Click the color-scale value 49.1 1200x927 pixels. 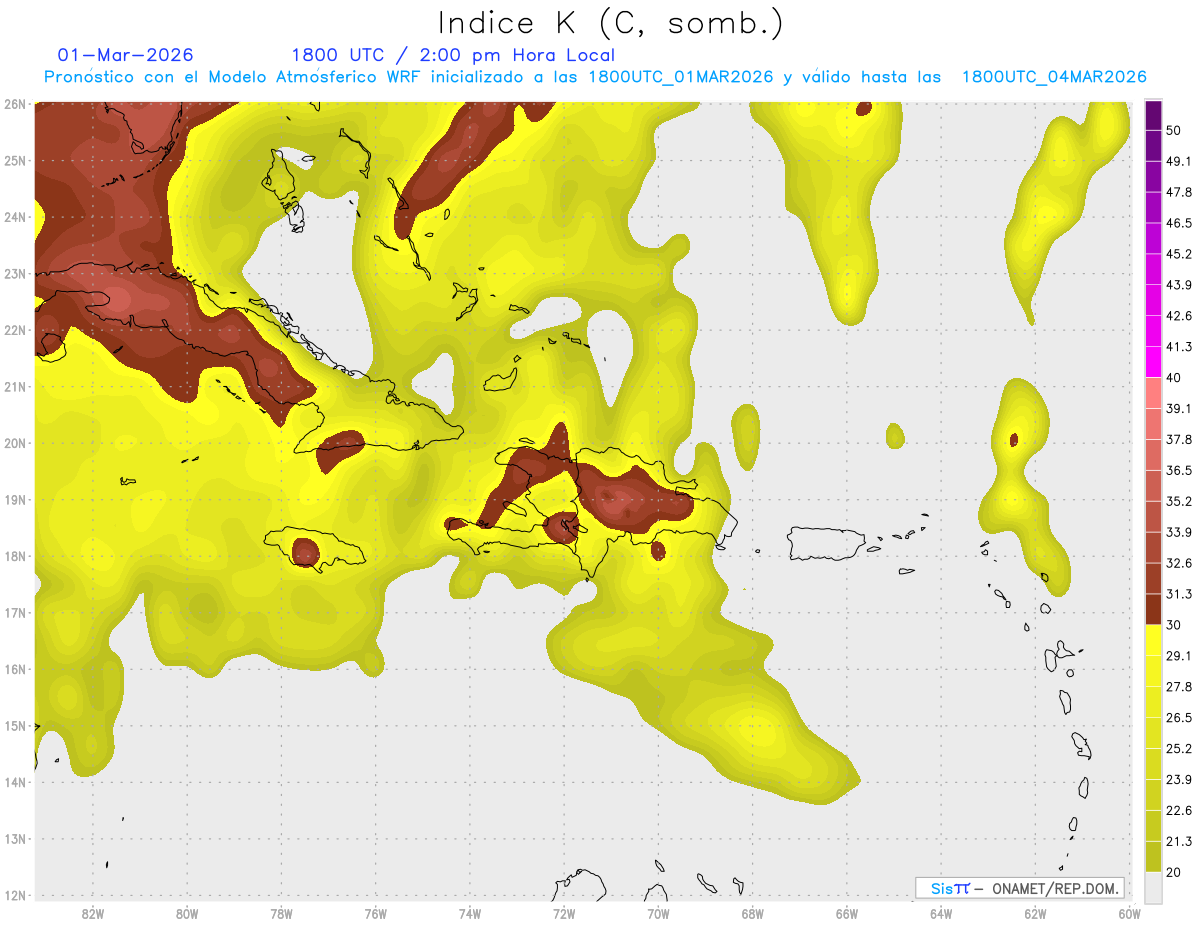coord(1178,161)
